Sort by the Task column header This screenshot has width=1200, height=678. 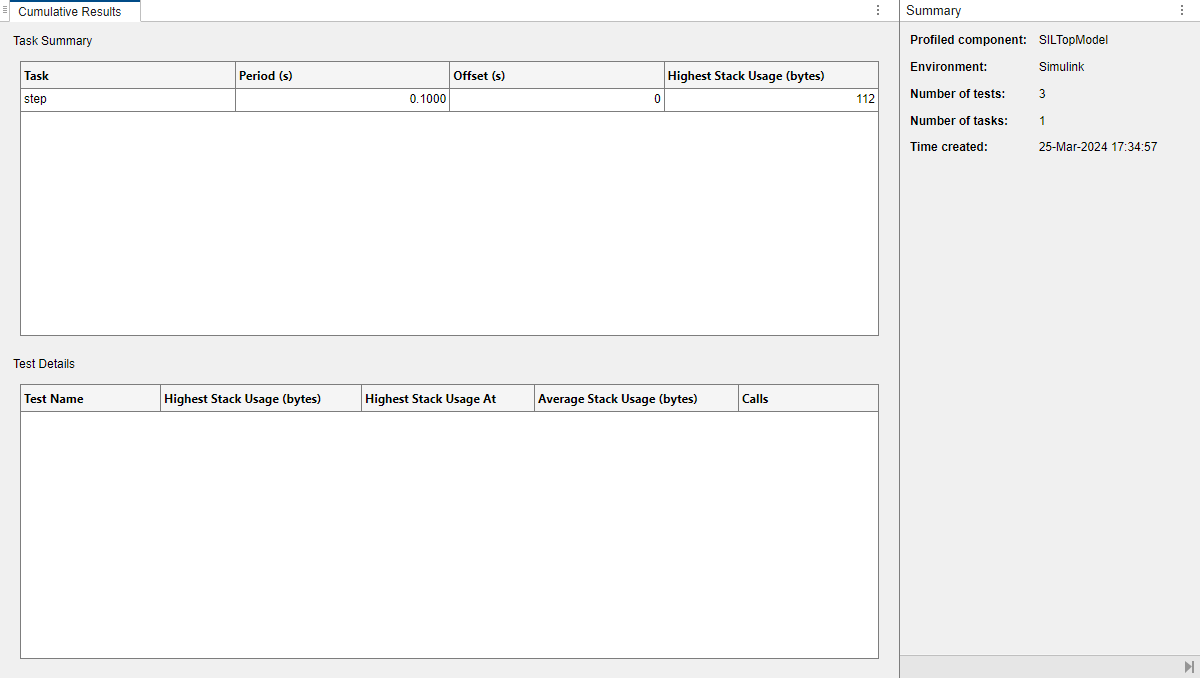tap(128, 76)
